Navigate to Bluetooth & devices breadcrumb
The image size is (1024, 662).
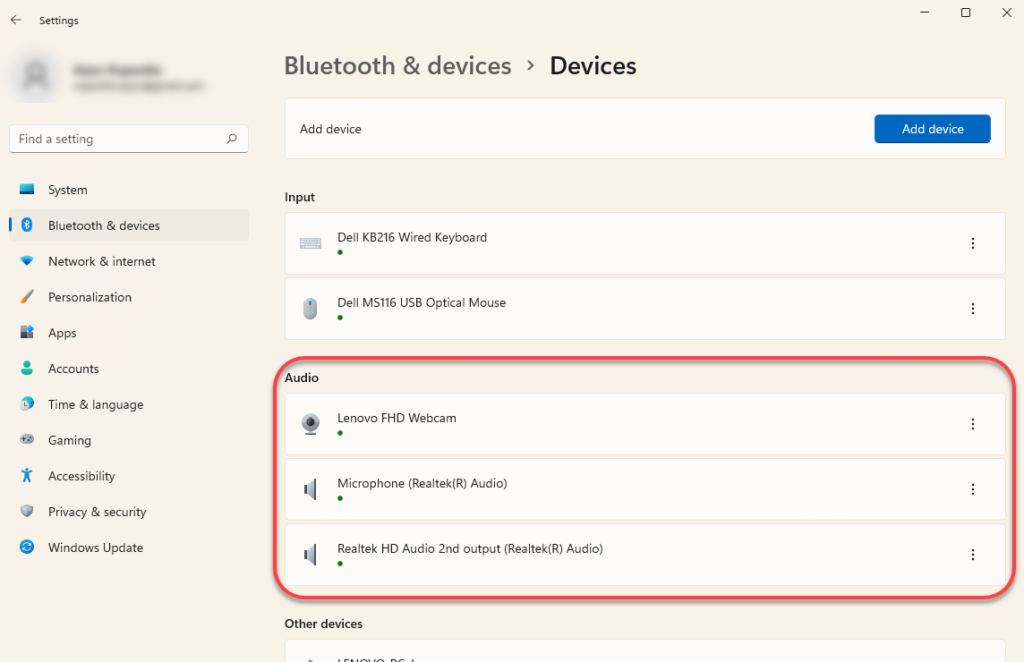(x=397, y=66)
